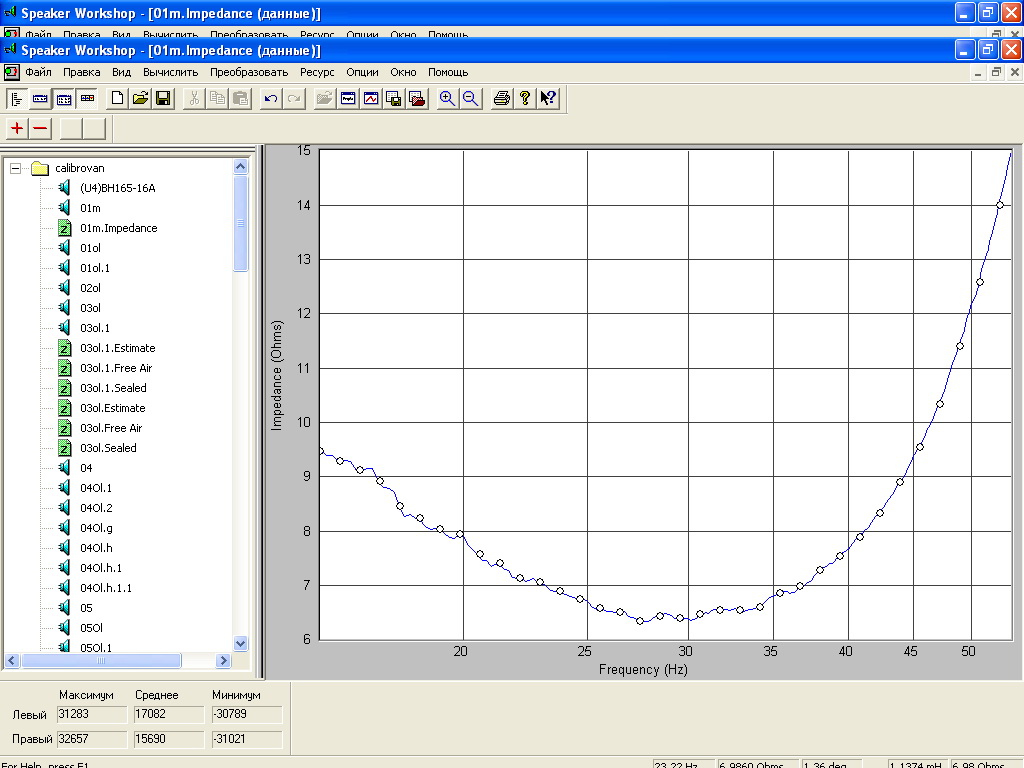Click the yellow question mark Help icon
Screen dimensions: 1024x768
pyautogui.click(x=524, y=98)
